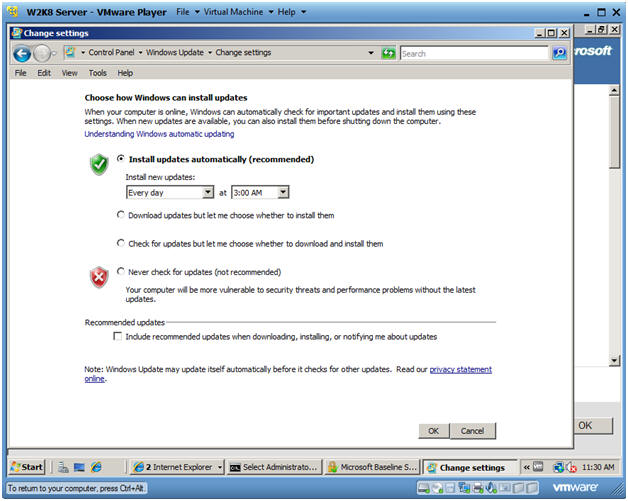Select Never check for updates option

[120, 272]
